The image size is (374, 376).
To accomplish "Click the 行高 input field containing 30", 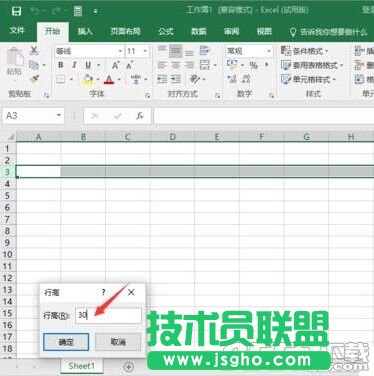I will pyautogui.click(x=108, y=315).
